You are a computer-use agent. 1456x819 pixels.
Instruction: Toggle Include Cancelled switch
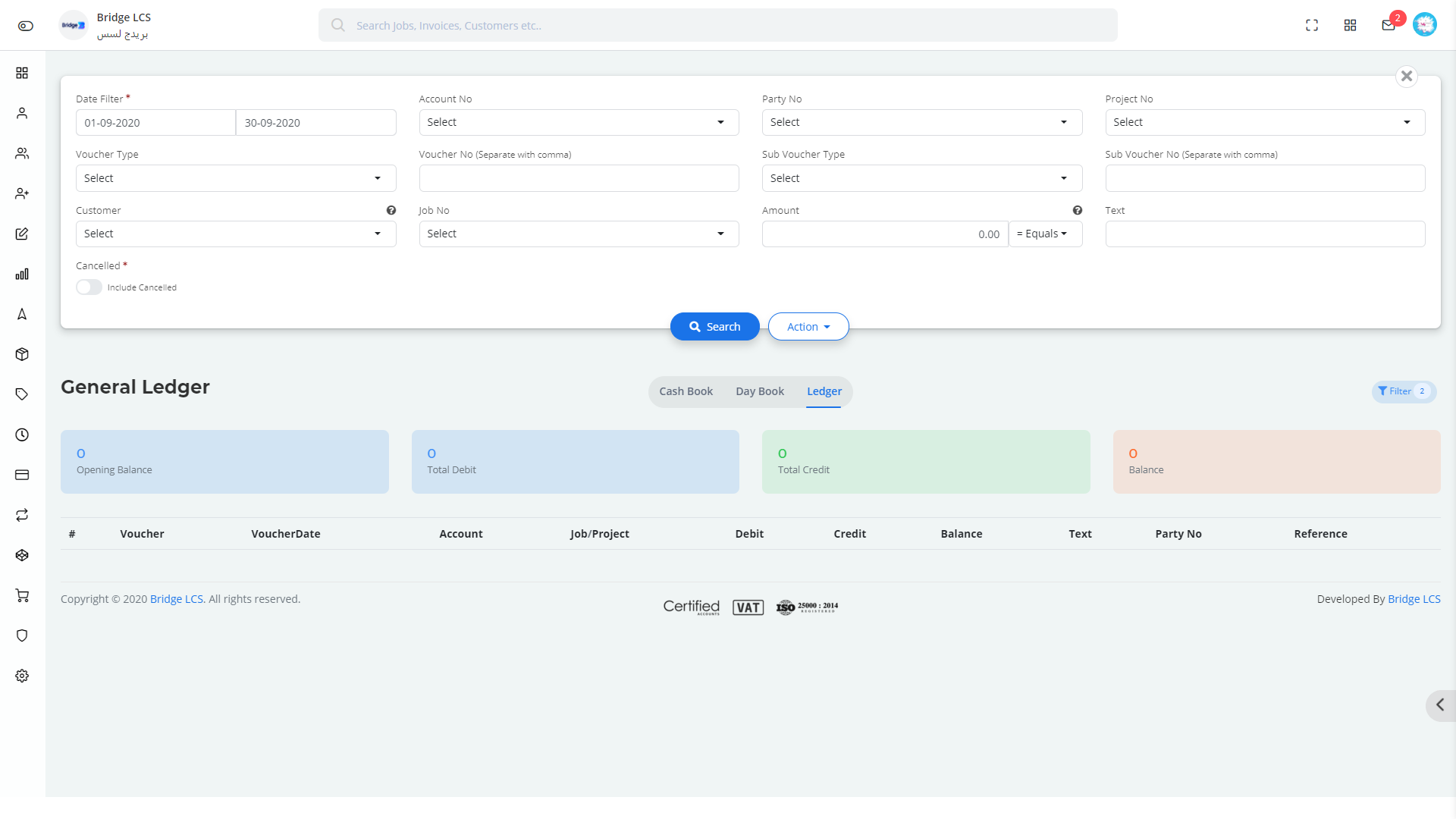click(x=88, y=287)
